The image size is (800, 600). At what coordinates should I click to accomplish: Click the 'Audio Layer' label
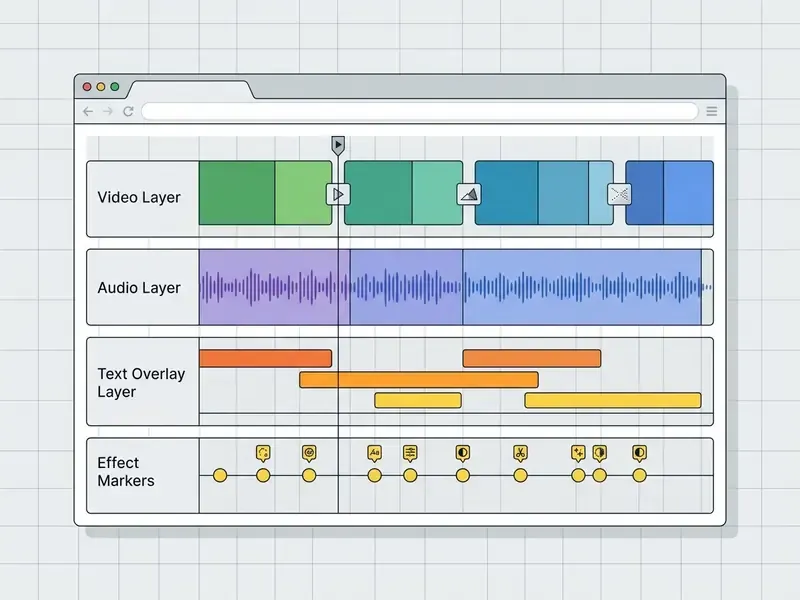[x=139, y=288]
